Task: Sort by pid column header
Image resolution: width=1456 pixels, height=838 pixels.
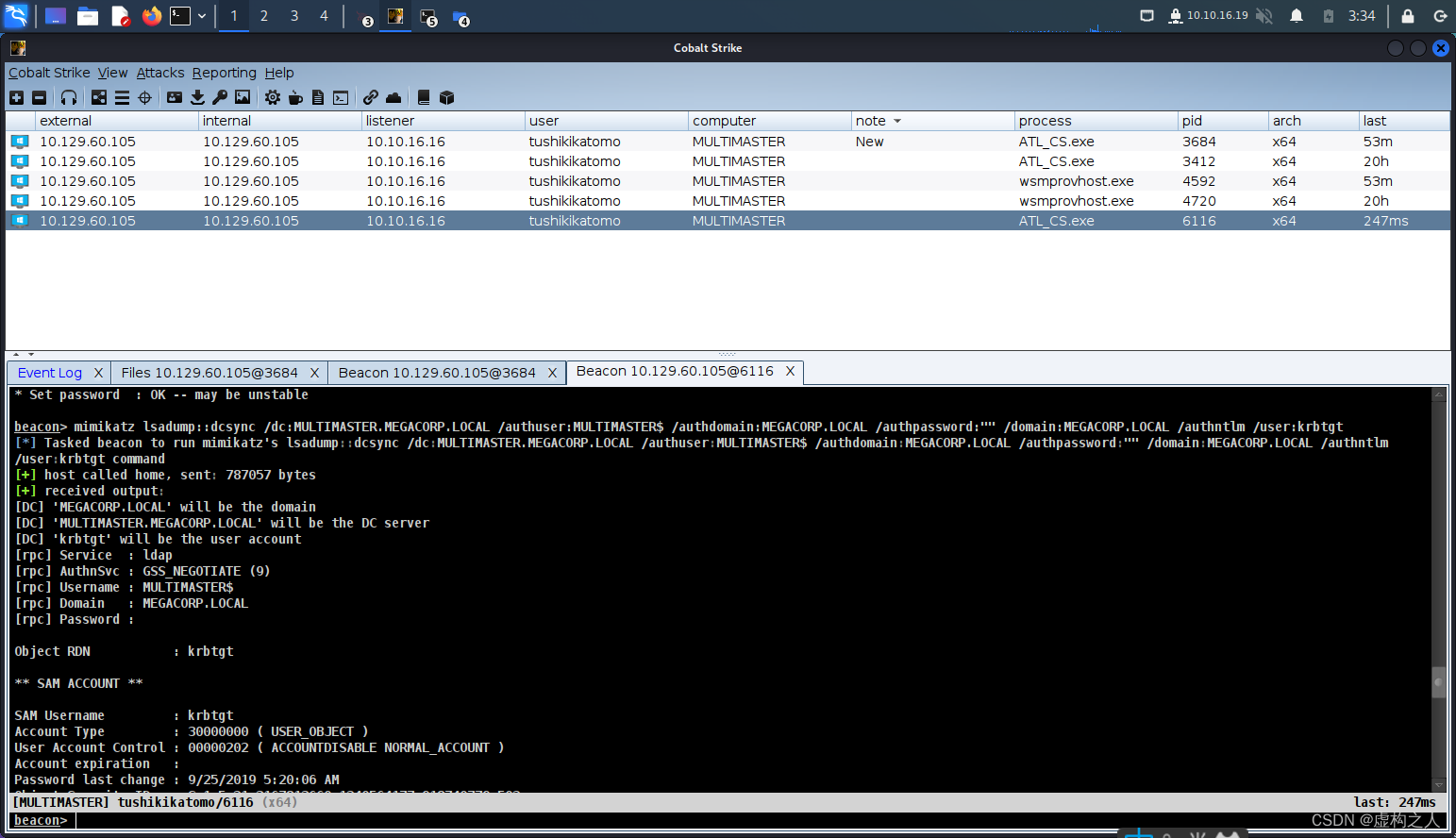Action: pyautogui.click(x=1223, y=121)
